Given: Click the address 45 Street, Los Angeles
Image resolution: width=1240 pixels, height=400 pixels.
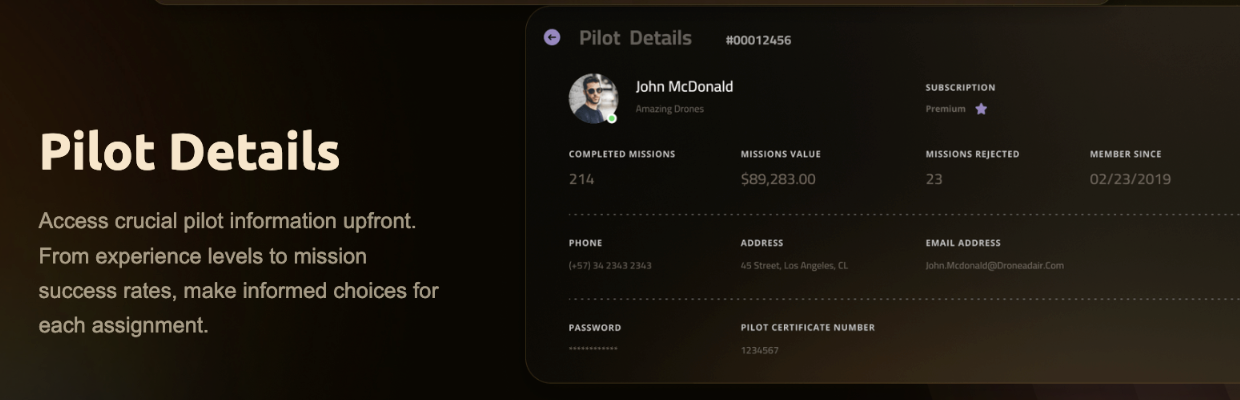Looking at the screenshot, I should (x=794, y=266).
